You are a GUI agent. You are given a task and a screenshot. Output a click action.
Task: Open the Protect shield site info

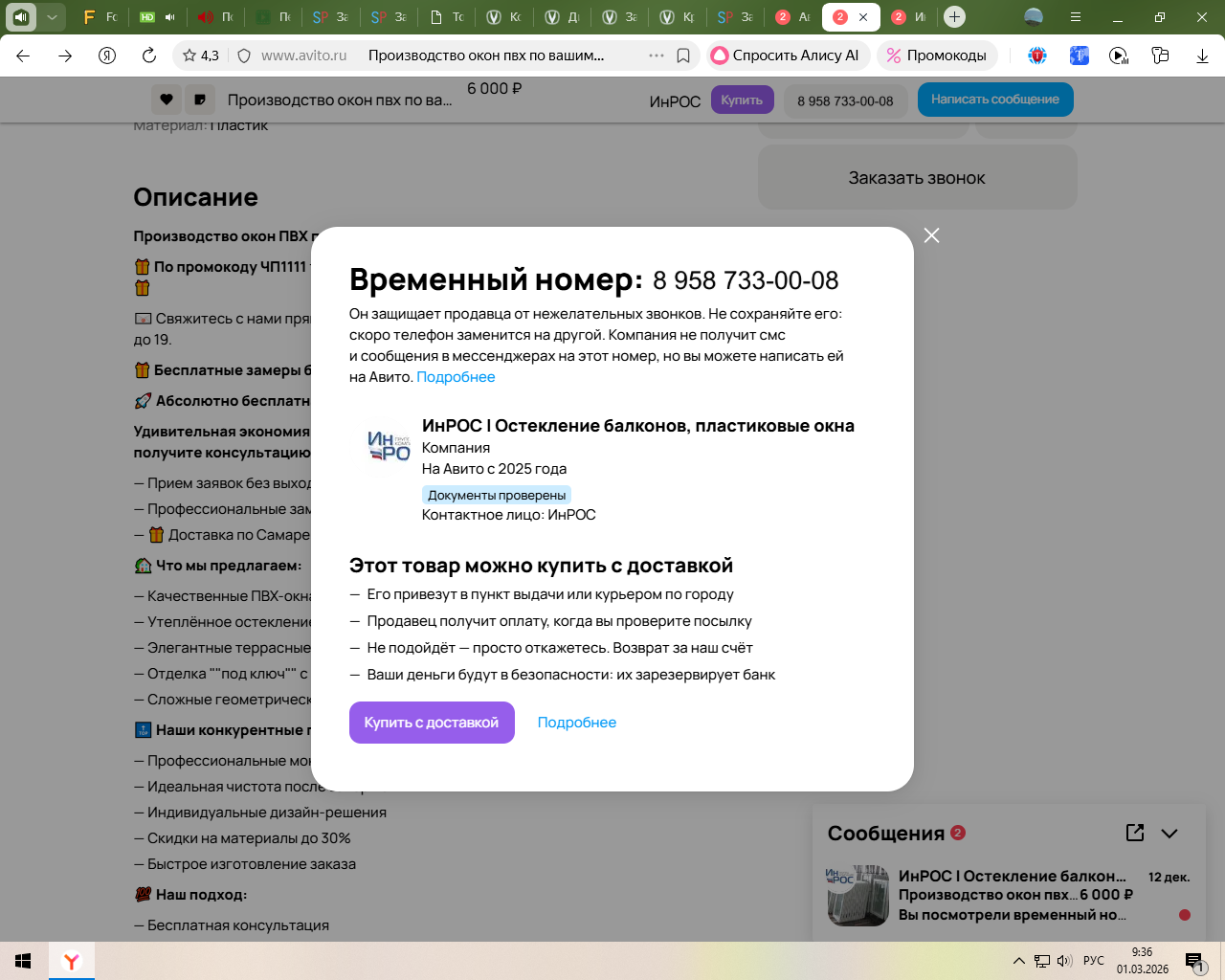click(244, 56)
